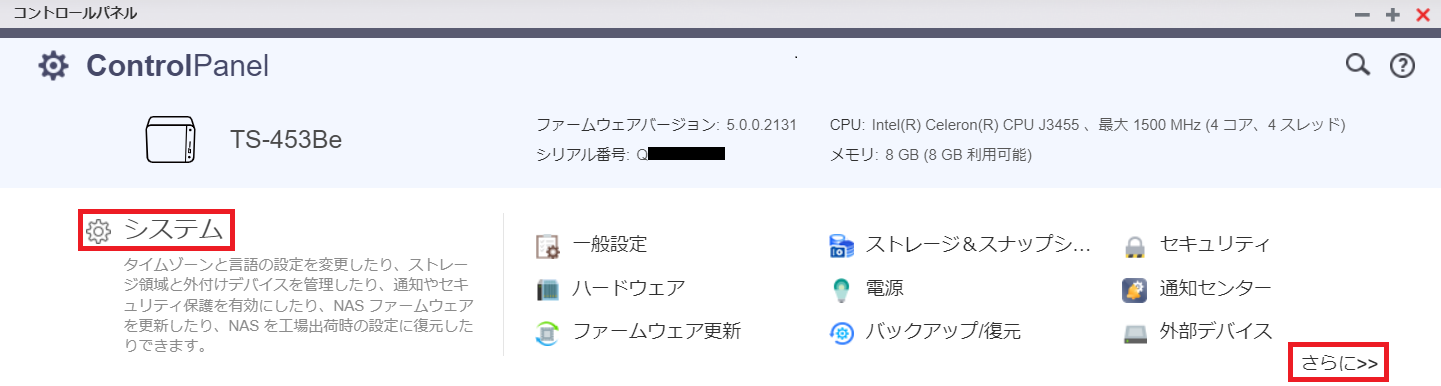Viewport: 1441px width, 386px height.
Task: Click the ControlPanel gear logo
Action: click(53, 67)
